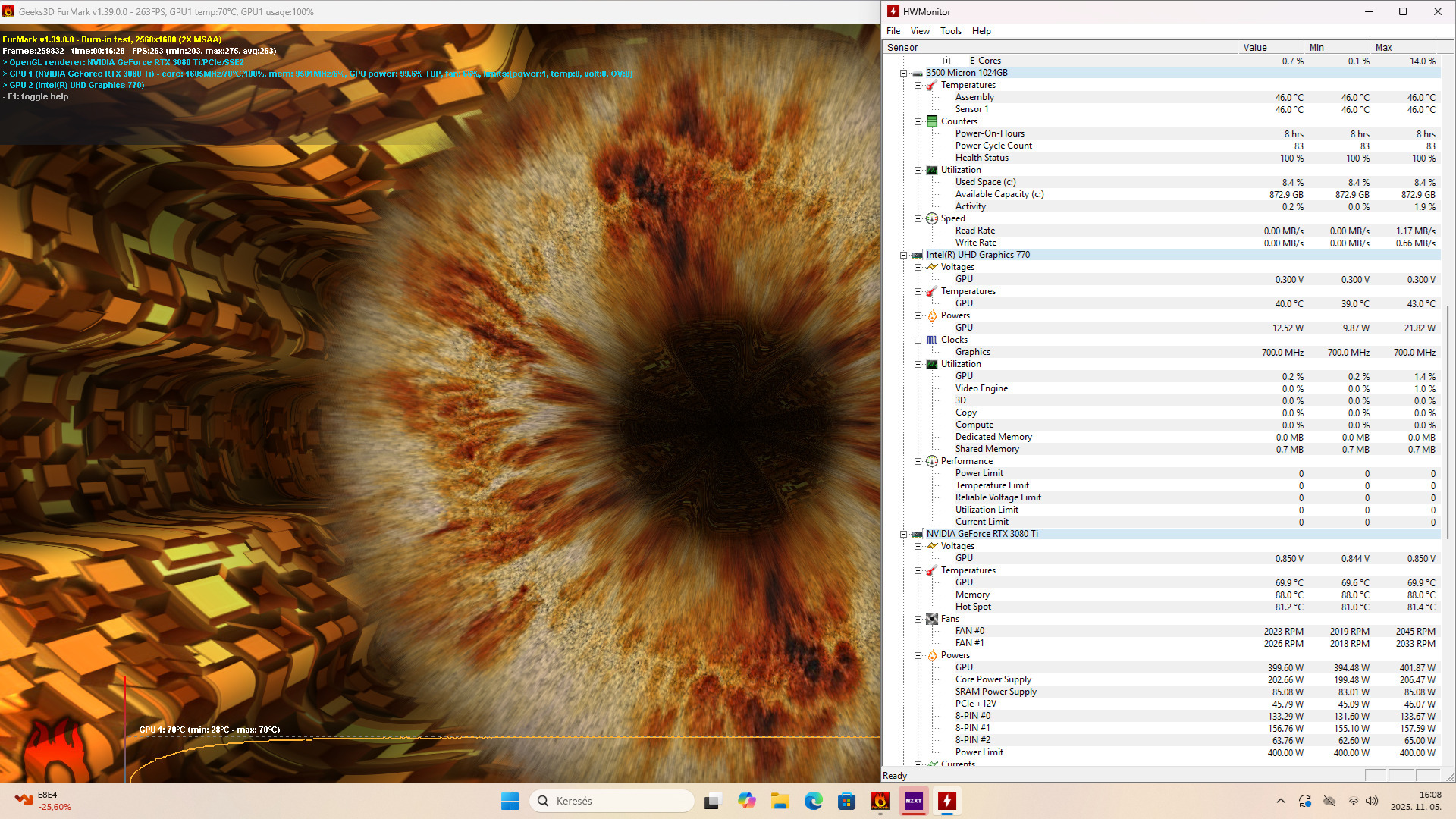Image resolution: width=1456 pixels, height=819 pixels.
Task: Open Task View icon in taskbar
Action: click(712, 801)
